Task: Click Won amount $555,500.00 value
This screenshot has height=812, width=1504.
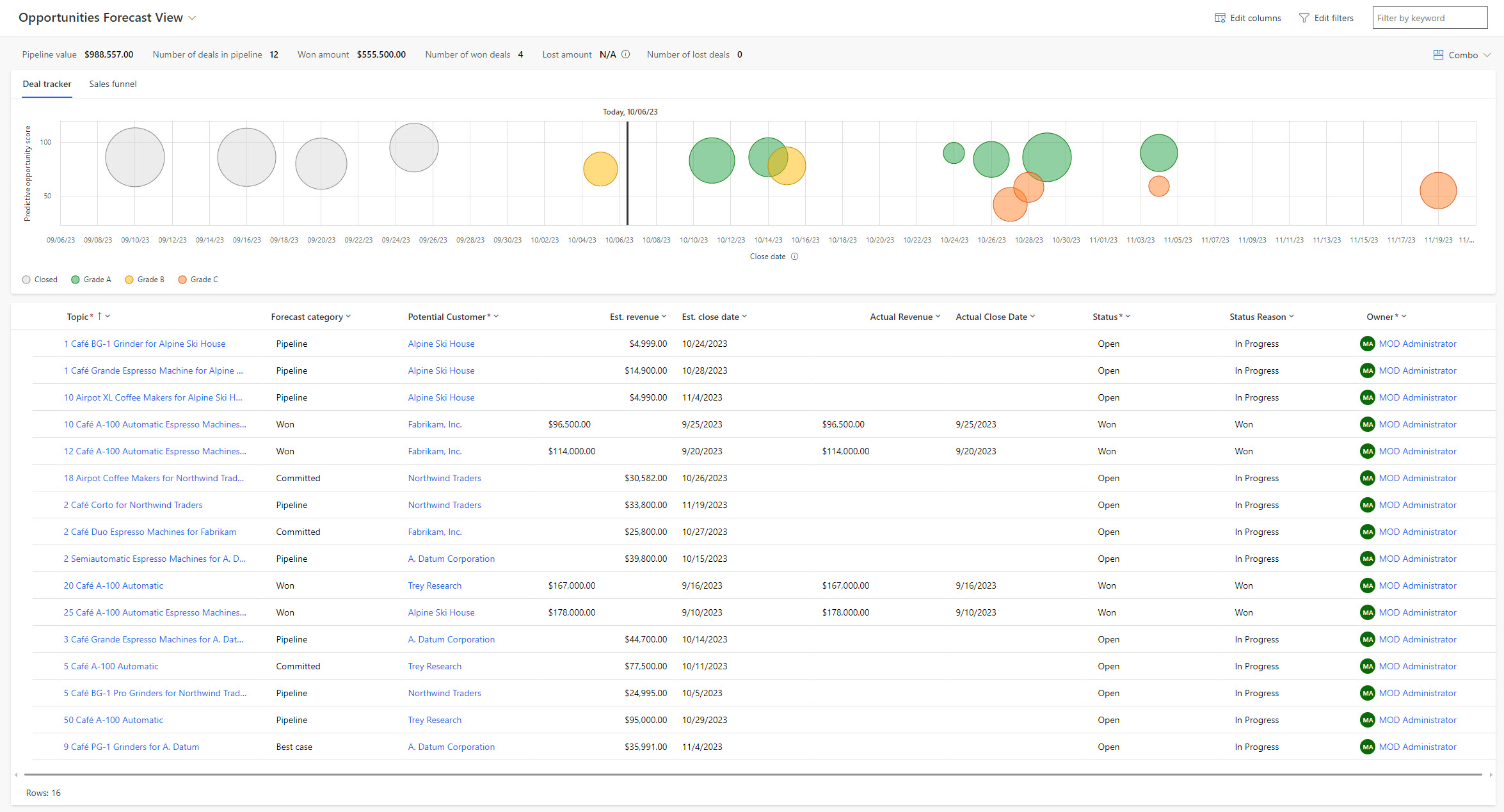Action: point(381,54)
